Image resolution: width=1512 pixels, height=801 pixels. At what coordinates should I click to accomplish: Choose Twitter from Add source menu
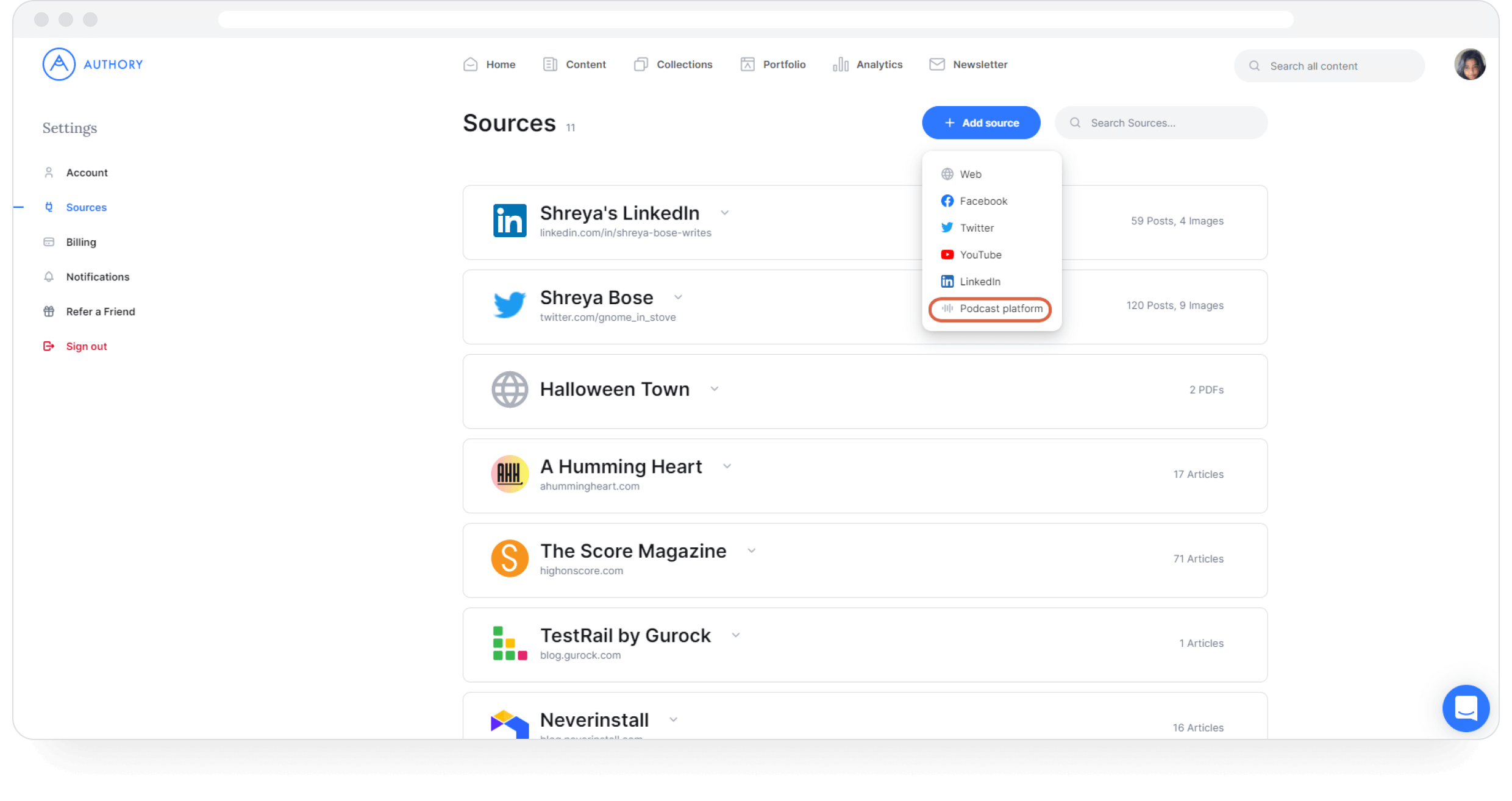click(x=991, y=228)
